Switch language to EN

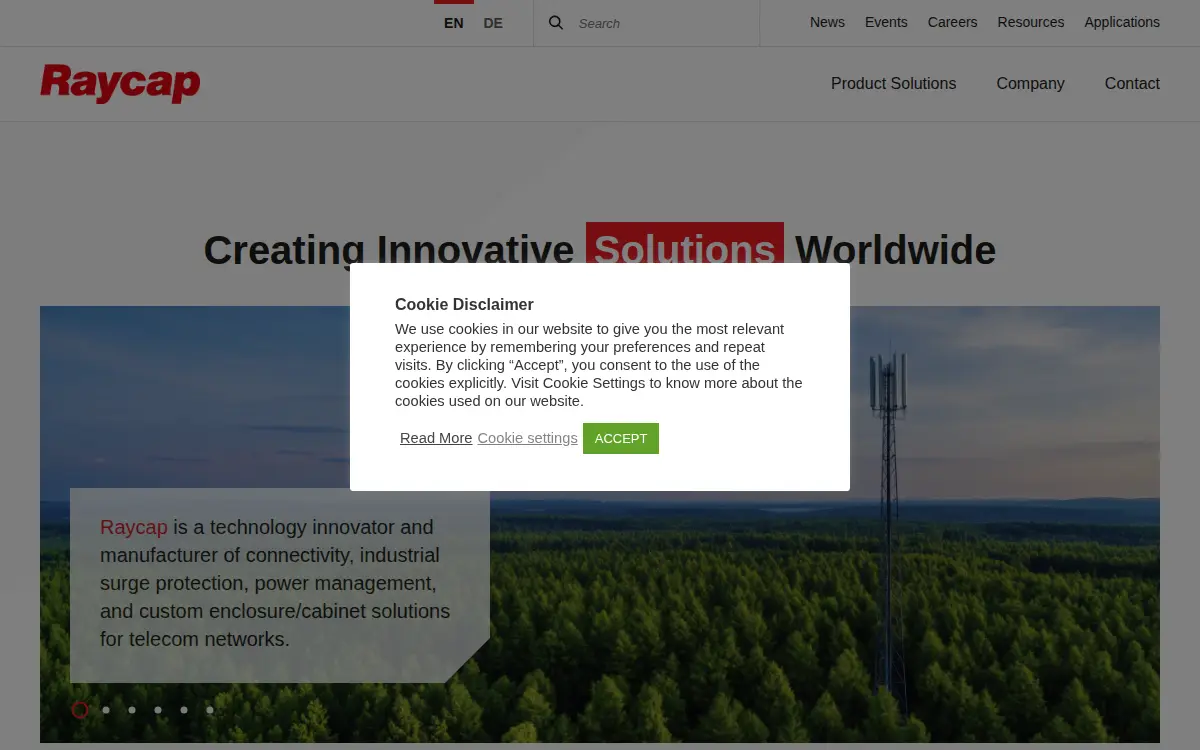(x=454, y=23)
